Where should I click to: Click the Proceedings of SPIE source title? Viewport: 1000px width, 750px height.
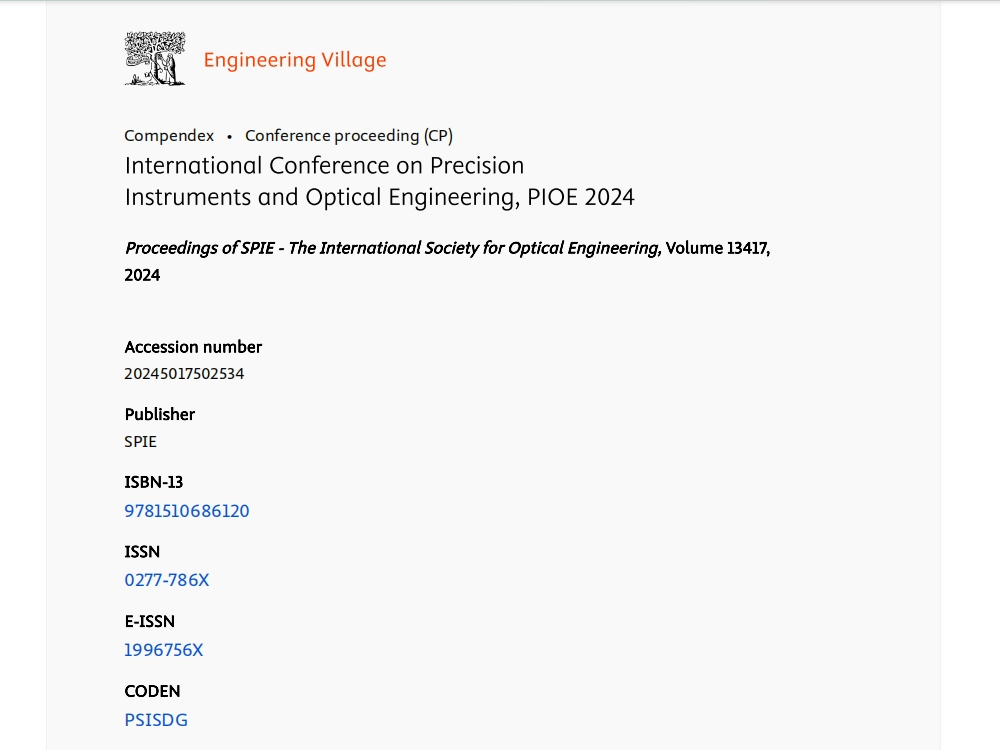click(x=393, y=248)
